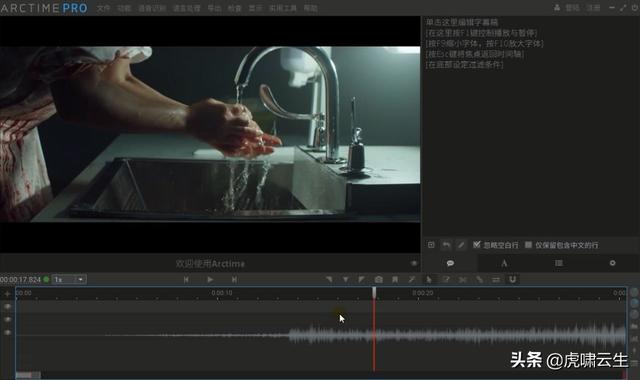This screenshot has height=380, width=640.
Task: Toggle the 忽略空白行 checkbox
Action: tap(477, 244)
